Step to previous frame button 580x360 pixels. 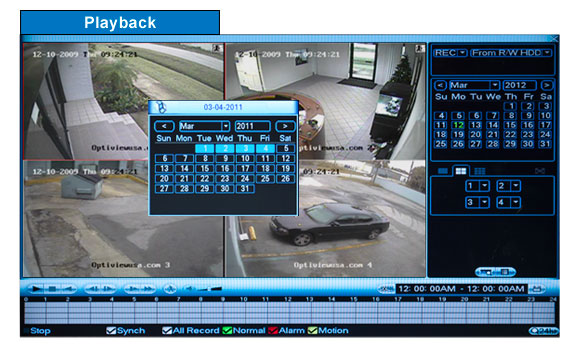[x=93, y=289]
